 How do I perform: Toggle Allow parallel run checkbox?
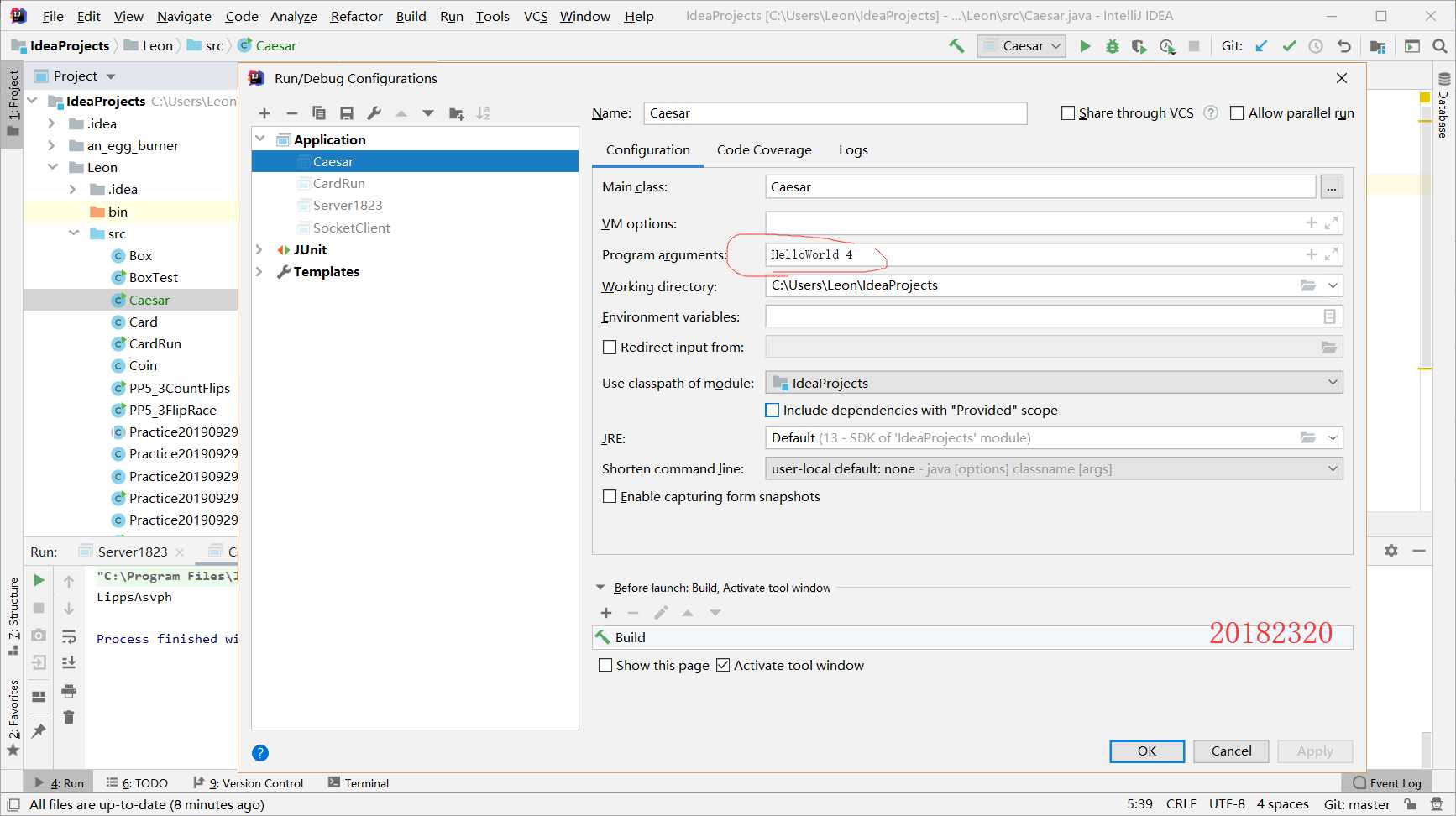point(1237,112)
